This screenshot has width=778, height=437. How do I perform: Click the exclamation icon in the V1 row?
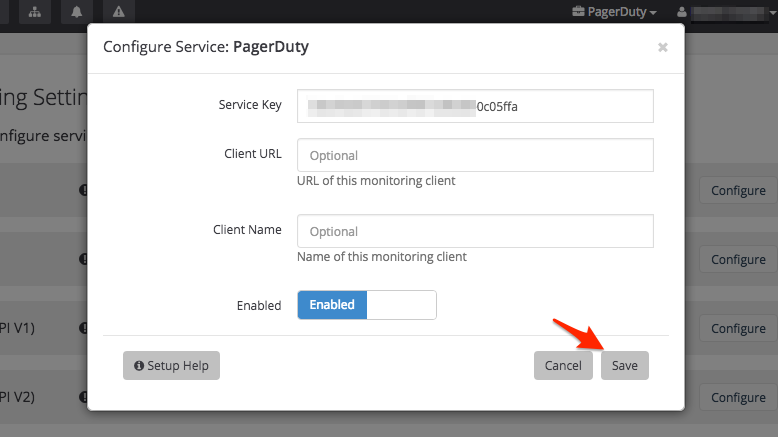[x=84, y=328]
